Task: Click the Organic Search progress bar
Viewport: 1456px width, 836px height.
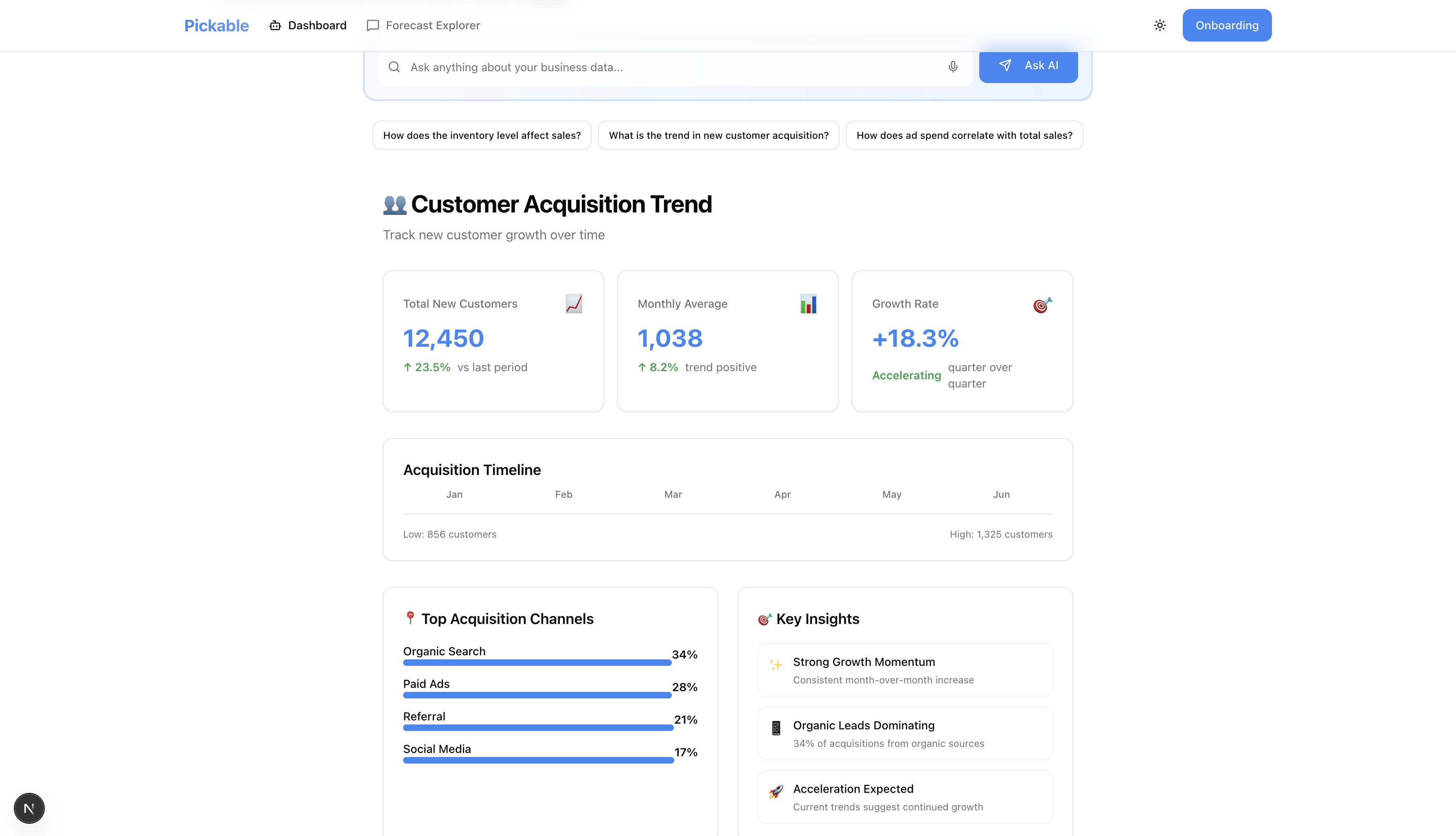Action: coord(537,663)
